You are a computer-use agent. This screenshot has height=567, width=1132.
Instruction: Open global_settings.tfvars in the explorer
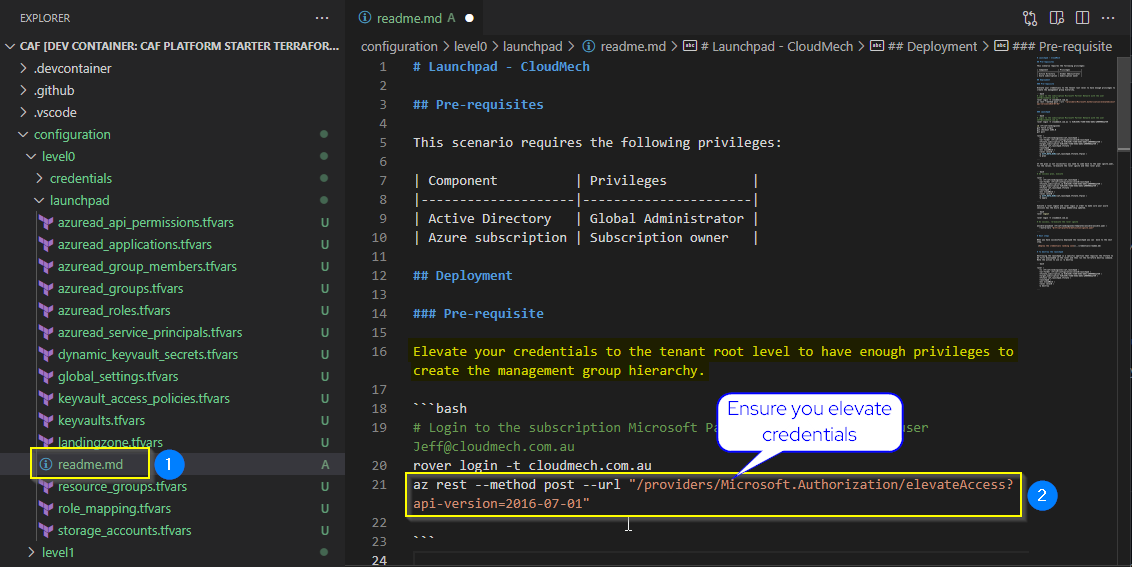(118, 376)
